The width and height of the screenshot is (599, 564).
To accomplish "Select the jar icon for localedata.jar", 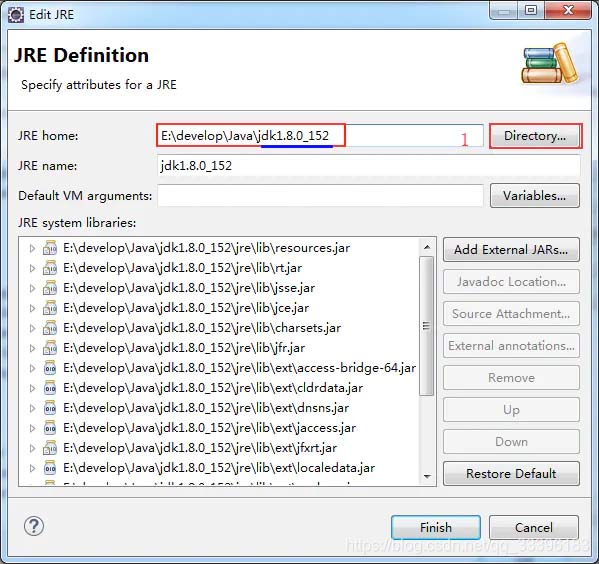I will point(50,468).
